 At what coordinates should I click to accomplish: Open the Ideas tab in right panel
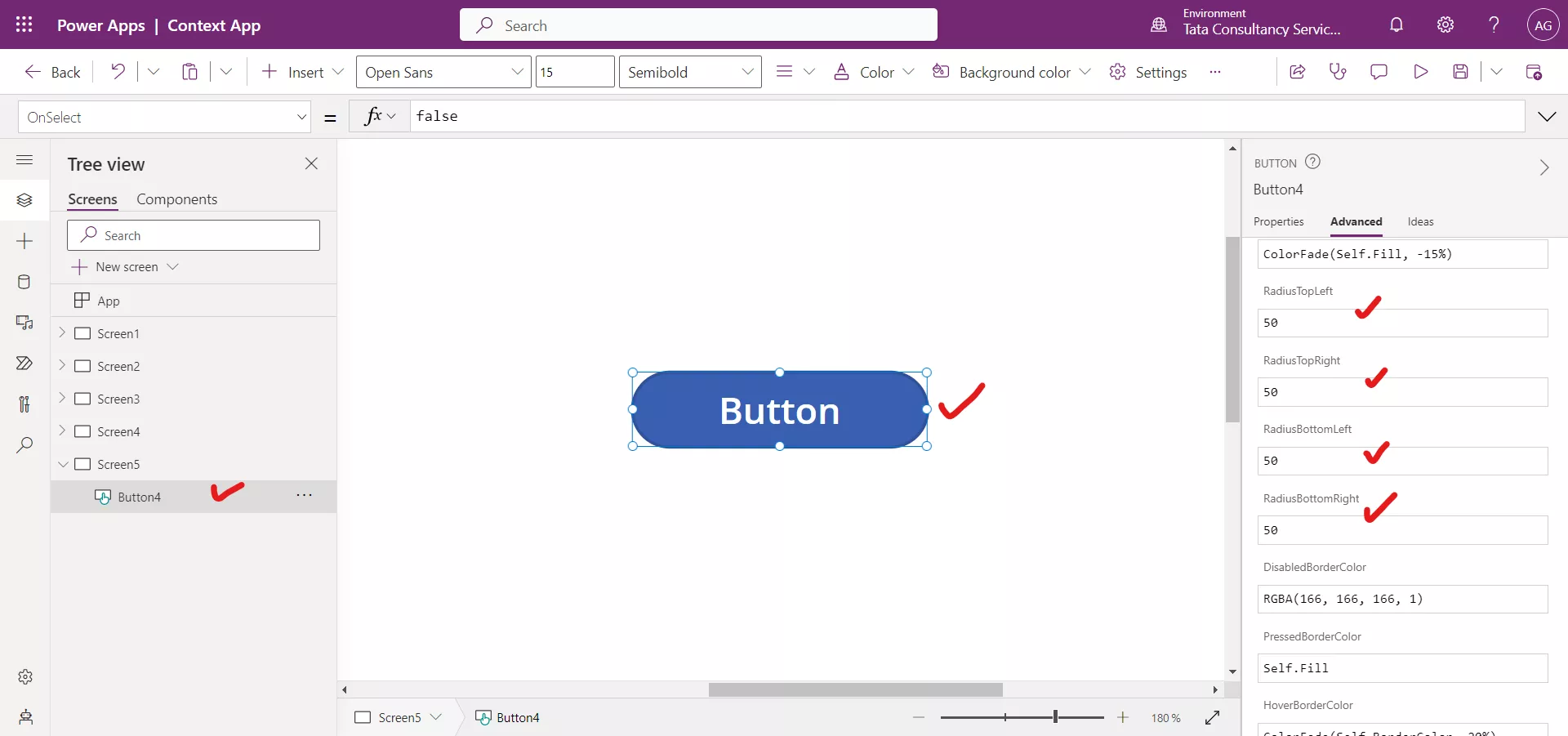[1420, 222]
